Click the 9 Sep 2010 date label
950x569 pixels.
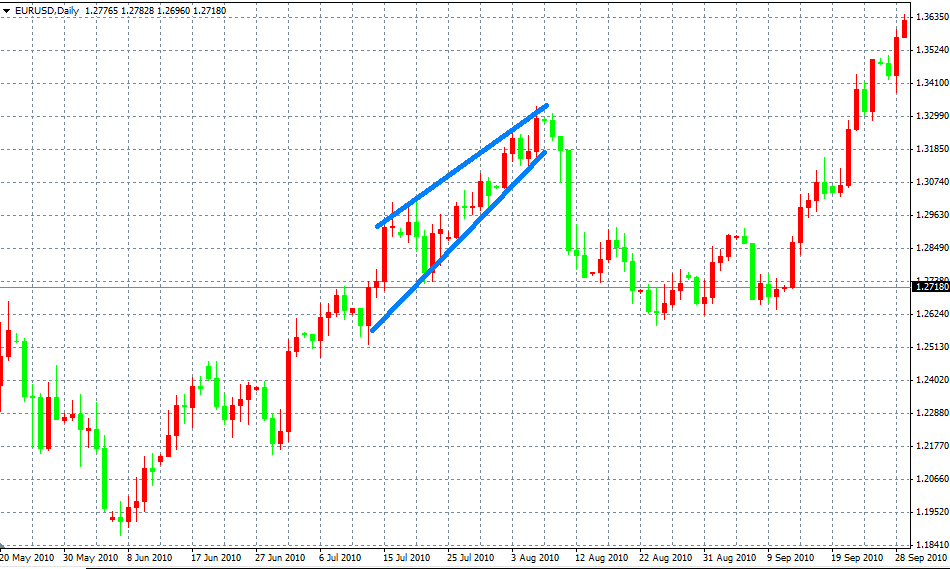coord(790,557)
